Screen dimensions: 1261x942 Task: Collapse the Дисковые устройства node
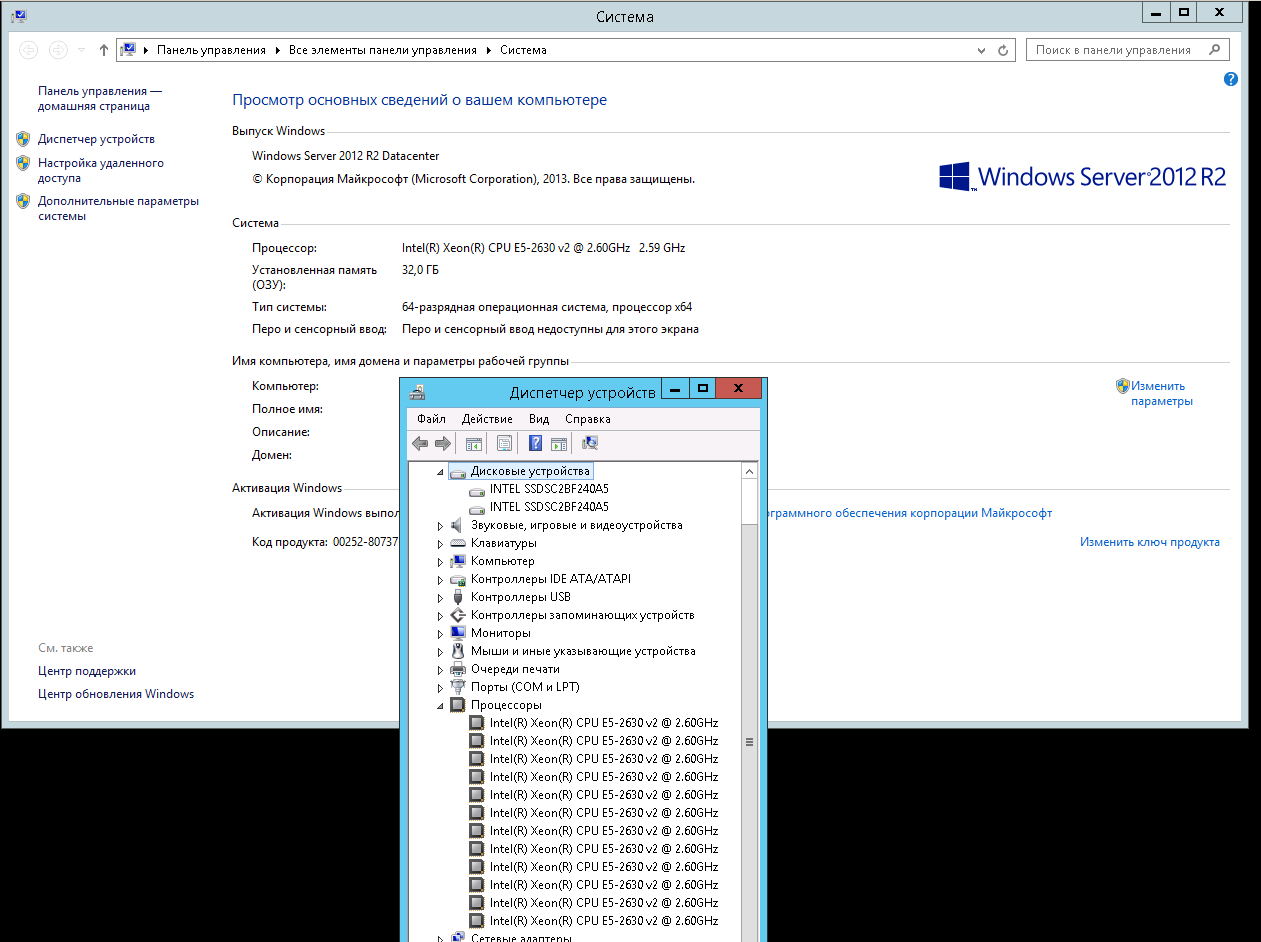pyautogui.click(x=440, y=471)
